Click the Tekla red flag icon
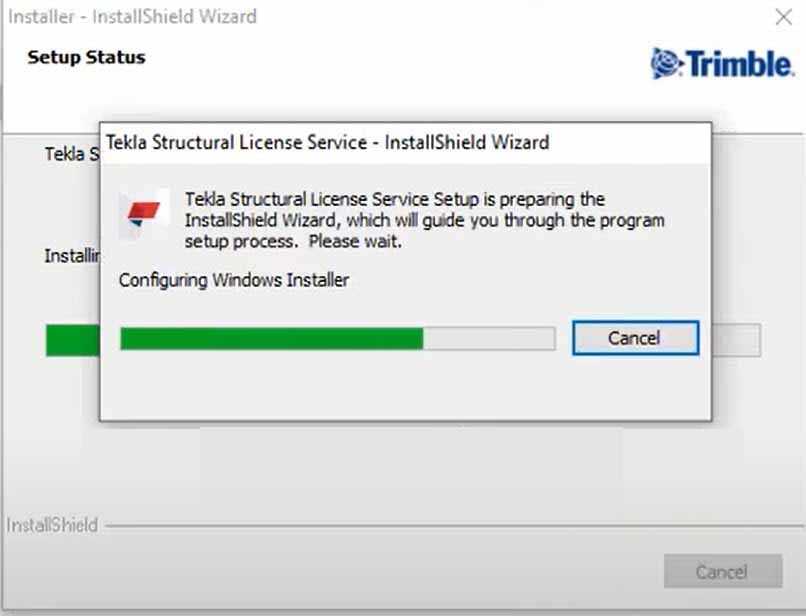The height and width of the screenshot is (616, 806). (143, 214)
